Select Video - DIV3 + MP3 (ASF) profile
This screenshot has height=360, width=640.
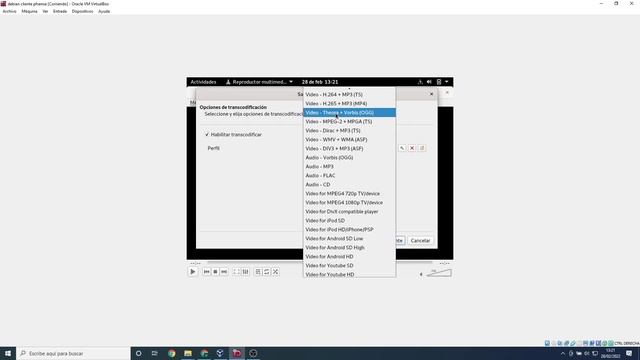[x=349, y=149]
